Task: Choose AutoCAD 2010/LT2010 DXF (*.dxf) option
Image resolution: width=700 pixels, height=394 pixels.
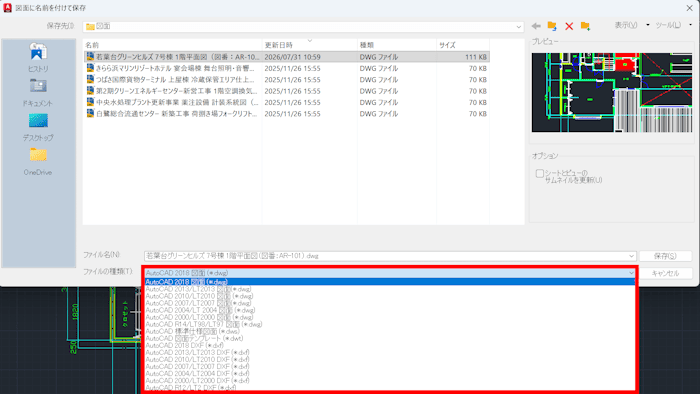Action: tap(390, 359)
